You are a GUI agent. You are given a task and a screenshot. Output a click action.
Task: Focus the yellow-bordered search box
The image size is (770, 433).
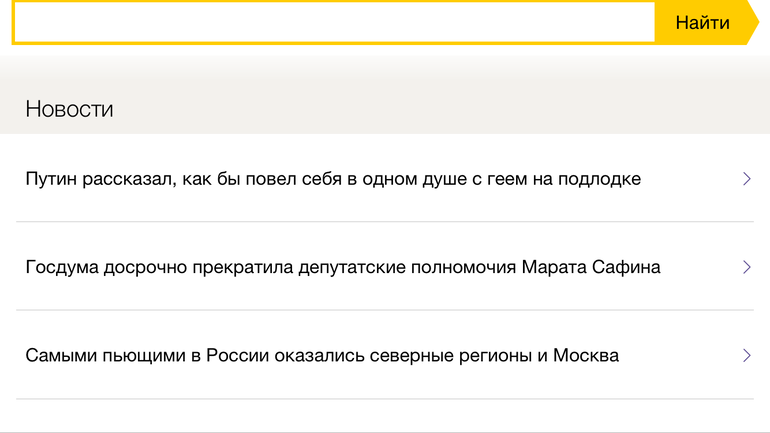coord(334,23)
